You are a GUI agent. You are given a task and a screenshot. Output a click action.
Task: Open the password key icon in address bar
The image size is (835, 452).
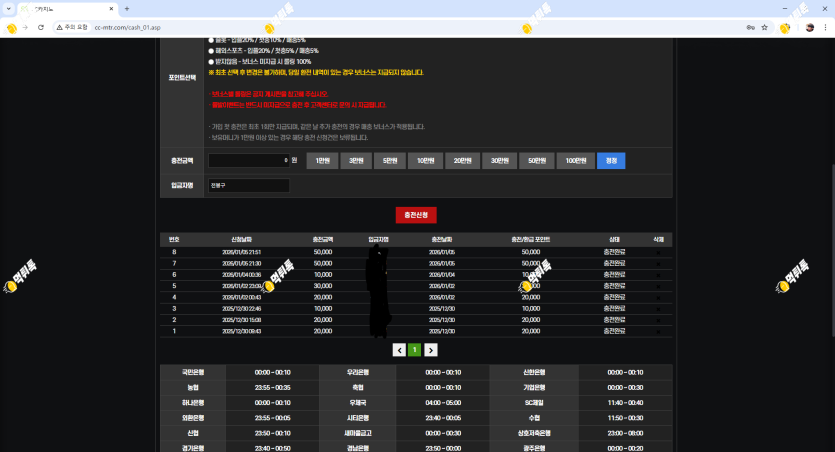749,27
